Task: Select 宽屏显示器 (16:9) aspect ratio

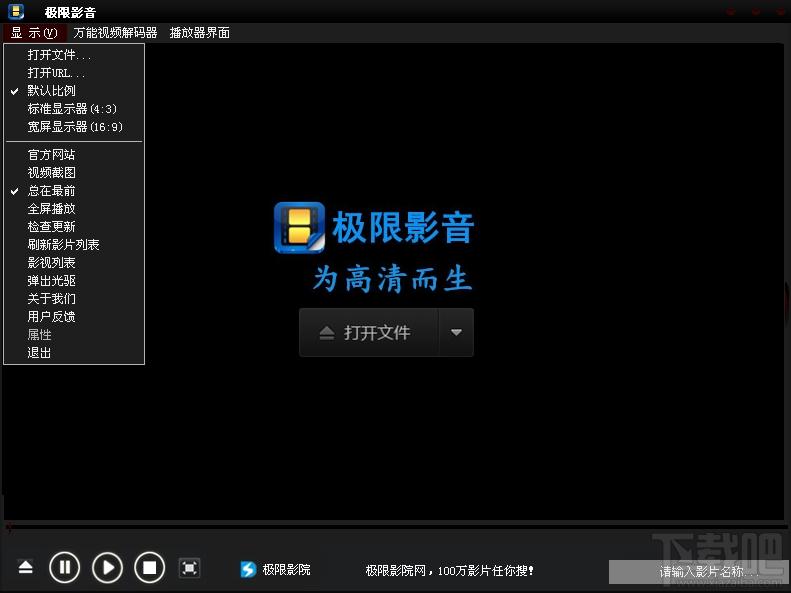Action: [x=74, y=127]
